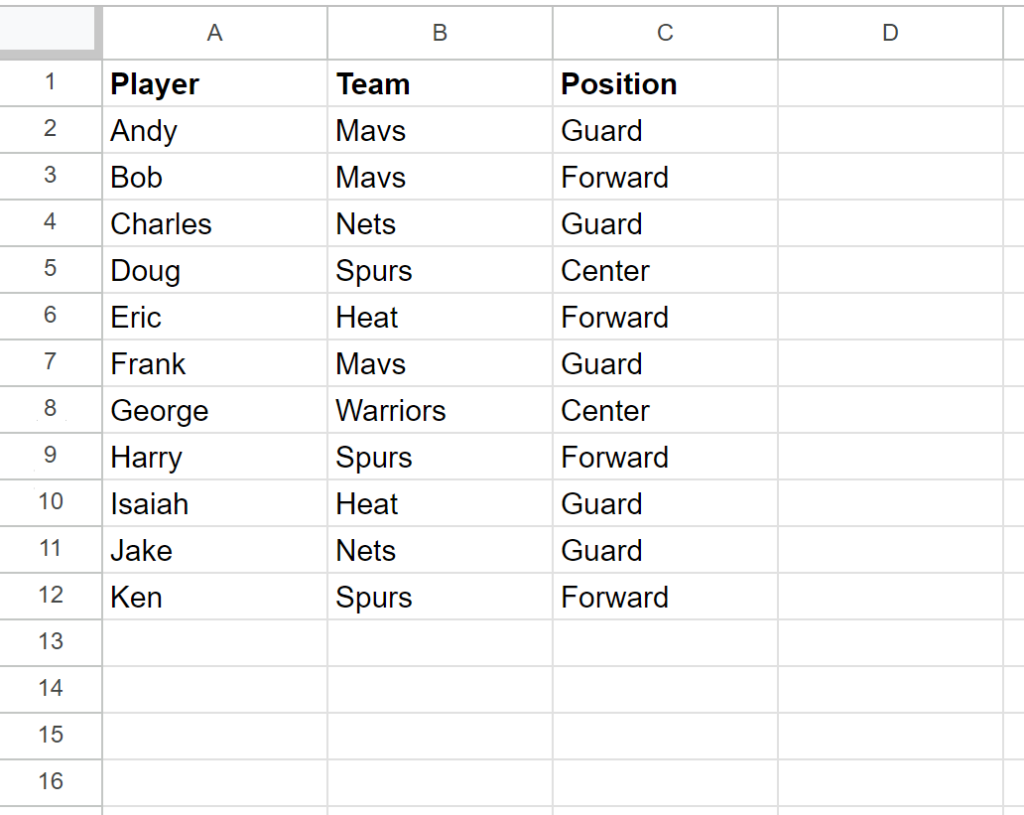Click the Player header cell

click(x=214, y=83)
